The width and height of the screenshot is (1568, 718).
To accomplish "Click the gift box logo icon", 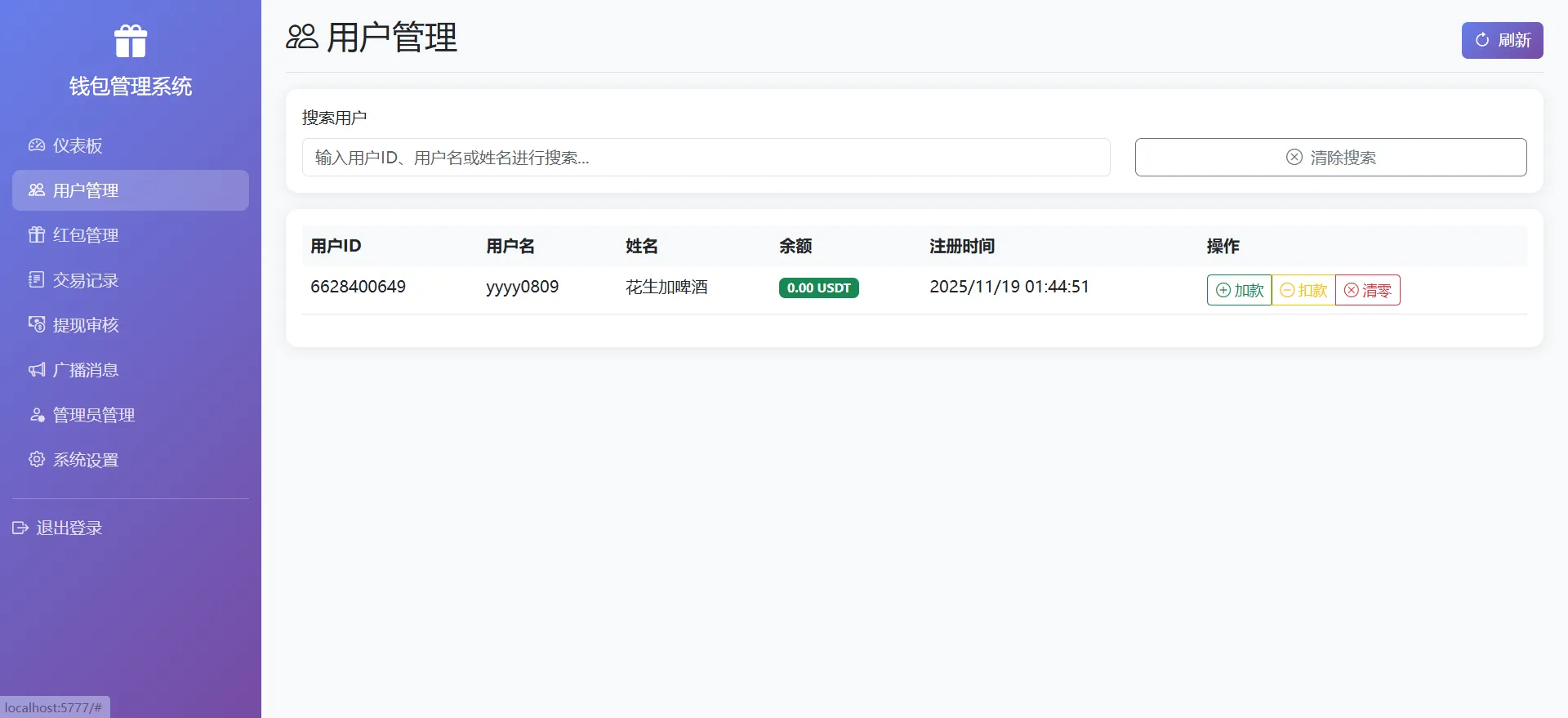I will point(131,41).
